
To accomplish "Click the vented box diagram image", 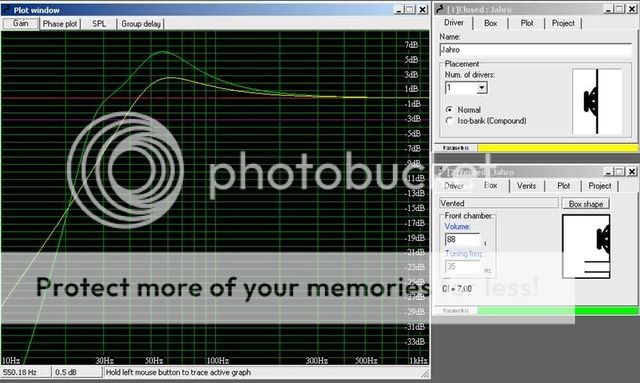I will click(x=586, y=247).
